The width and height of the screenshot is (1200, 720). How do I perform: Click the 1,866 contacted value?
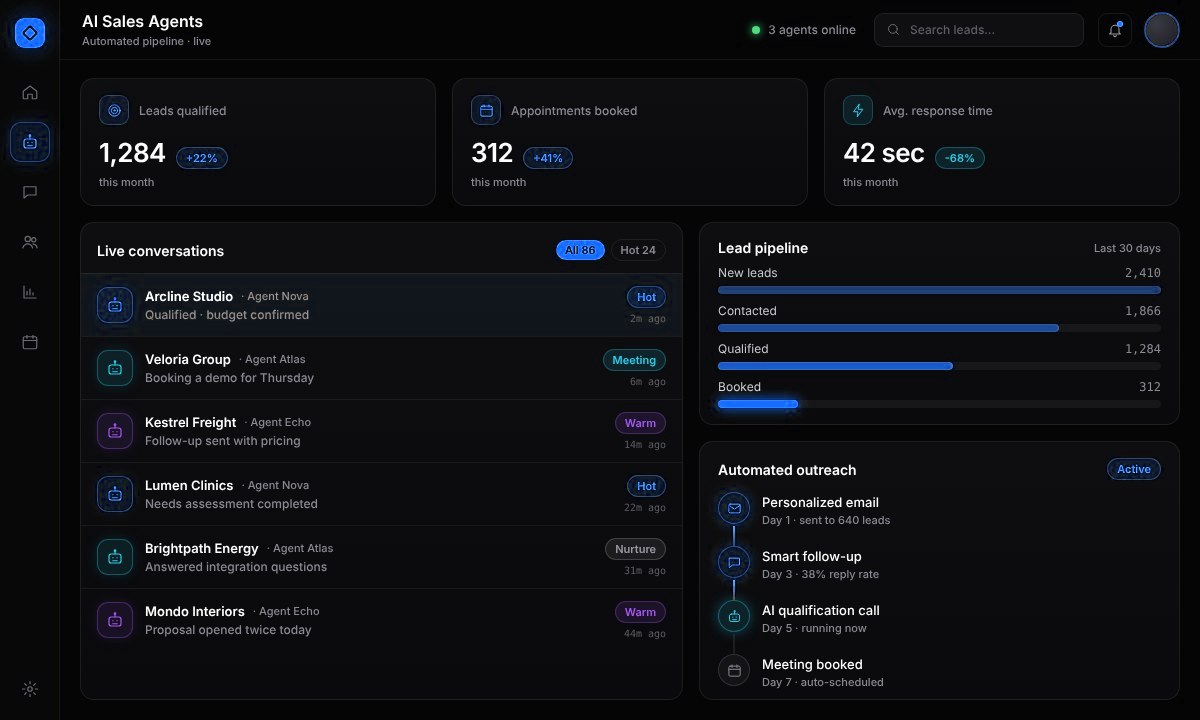1143,310
